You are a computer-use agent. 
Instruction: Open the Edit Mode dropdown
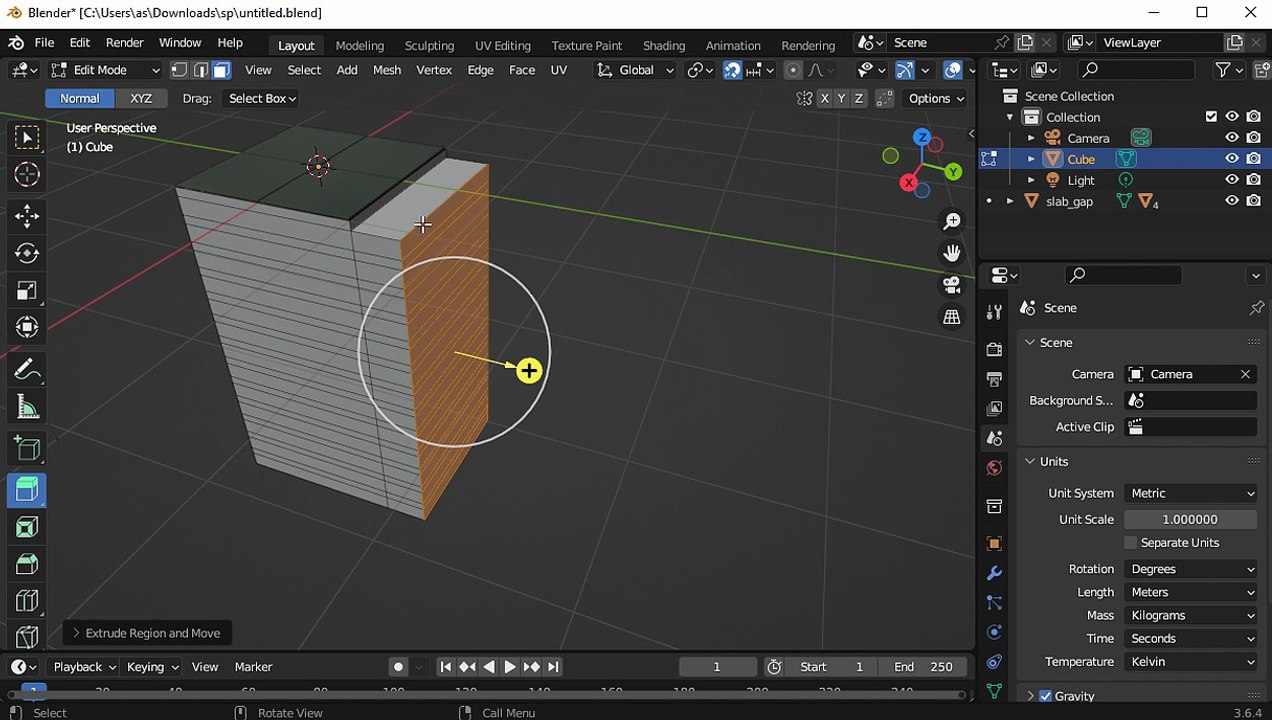click(x=105, y=70)
